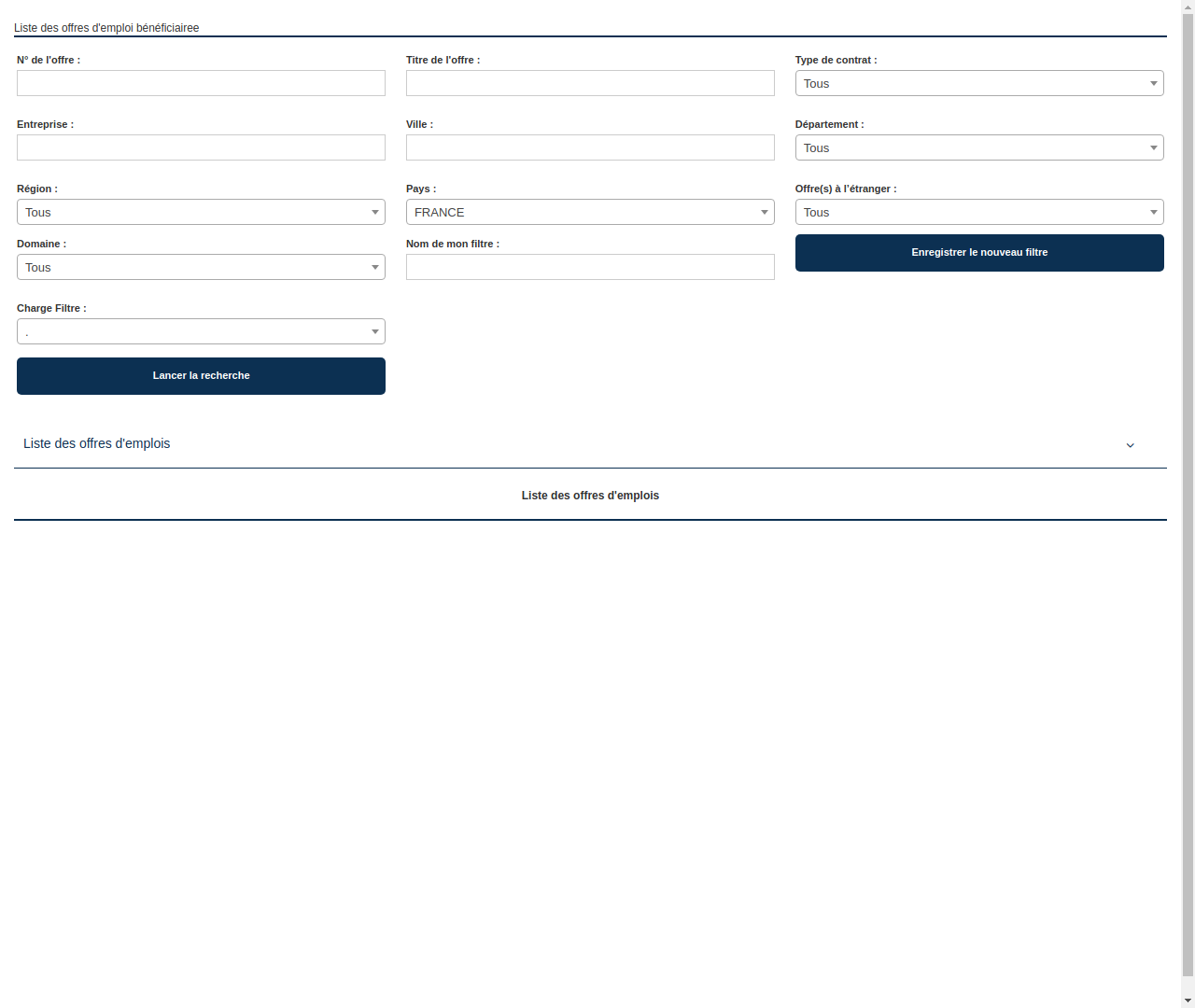Click the Liste des offres d'emplois section header
The image size is (1195, 1008).
click(x=96, y=443)
